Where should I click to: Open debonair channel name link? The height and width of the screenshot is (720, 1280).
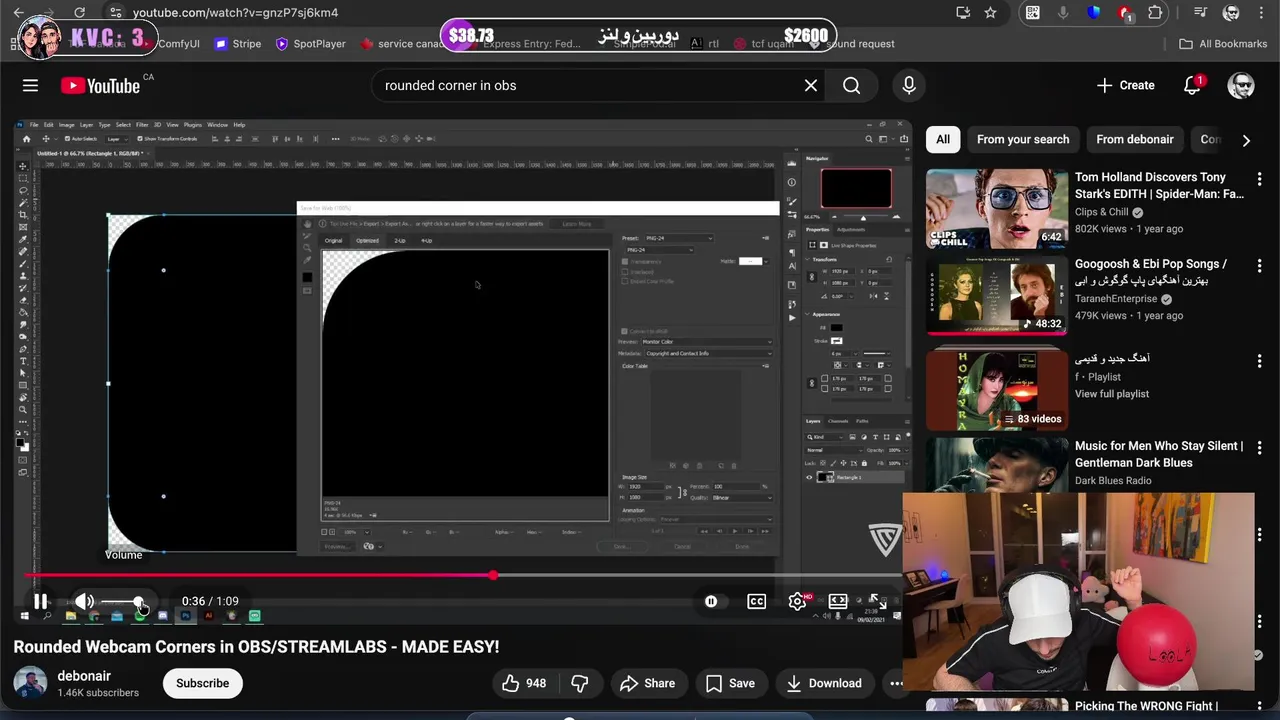84,676
